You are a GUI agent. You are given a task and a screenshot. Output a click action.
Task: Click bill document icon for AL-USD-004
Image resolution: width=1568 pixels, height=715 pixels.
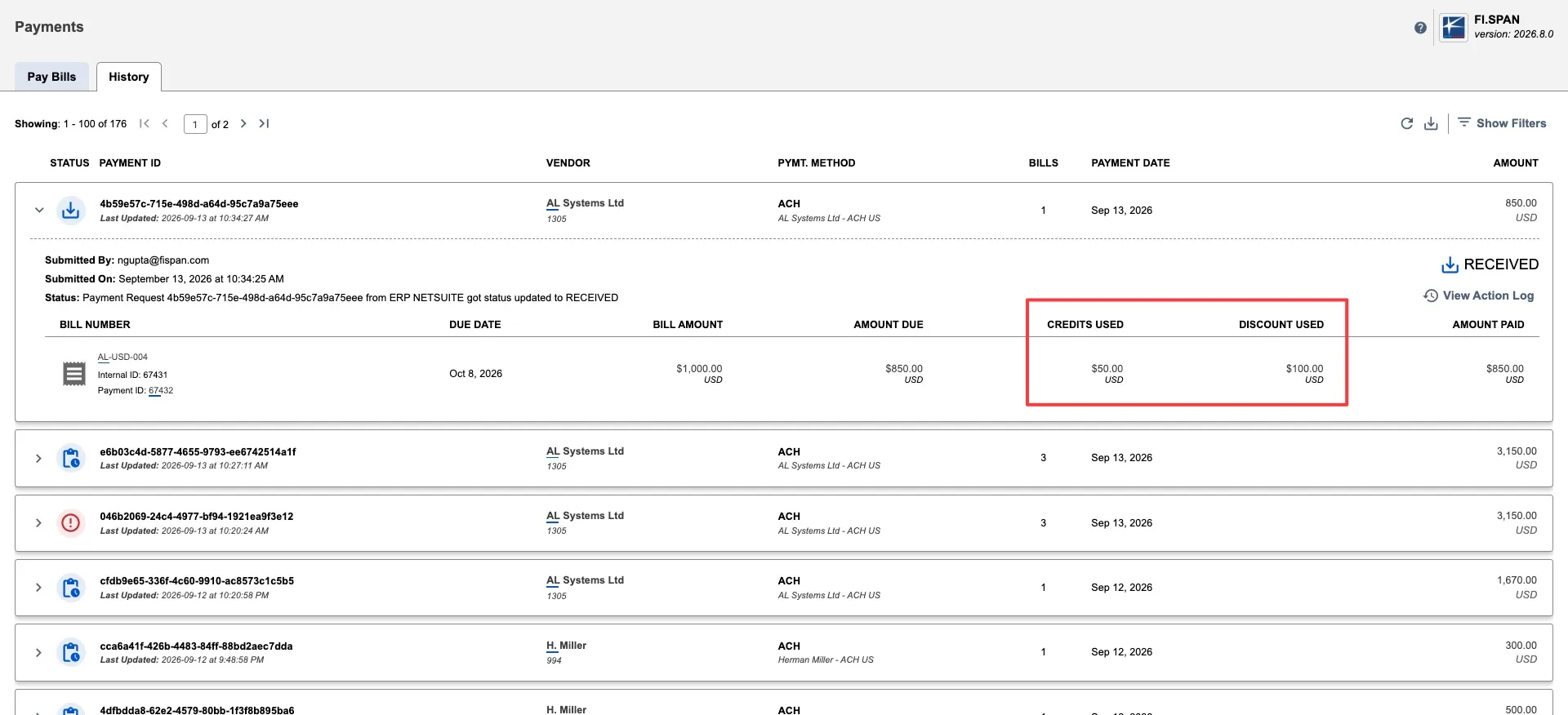74,374
